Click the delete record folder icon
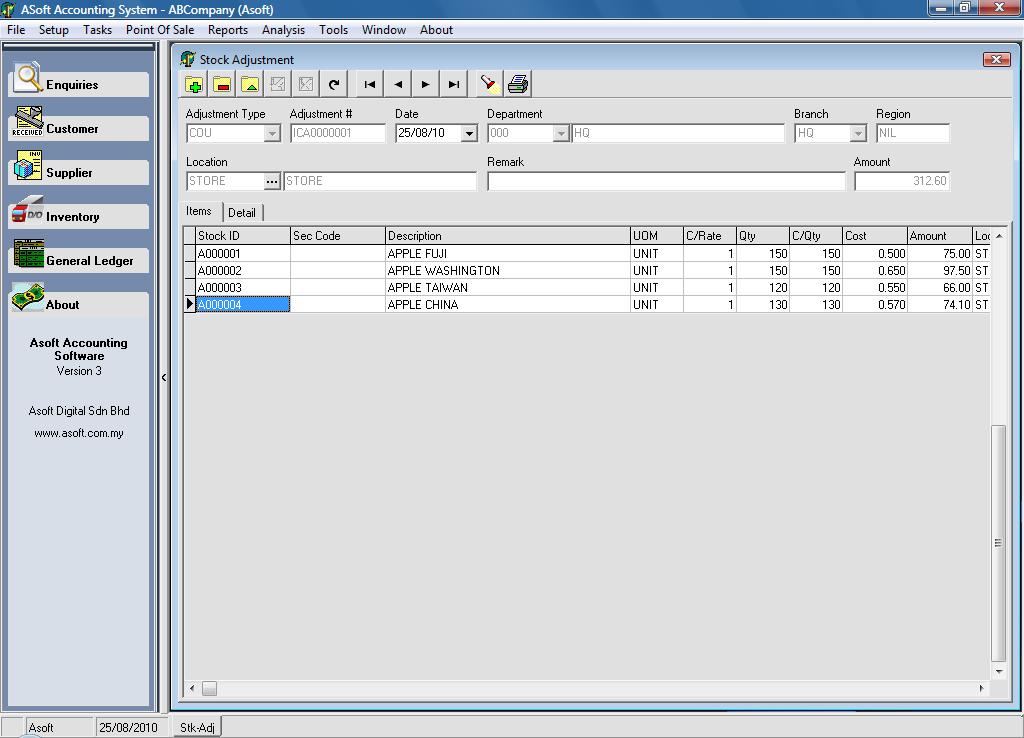 pyautogui.click(x=222, y=84)
